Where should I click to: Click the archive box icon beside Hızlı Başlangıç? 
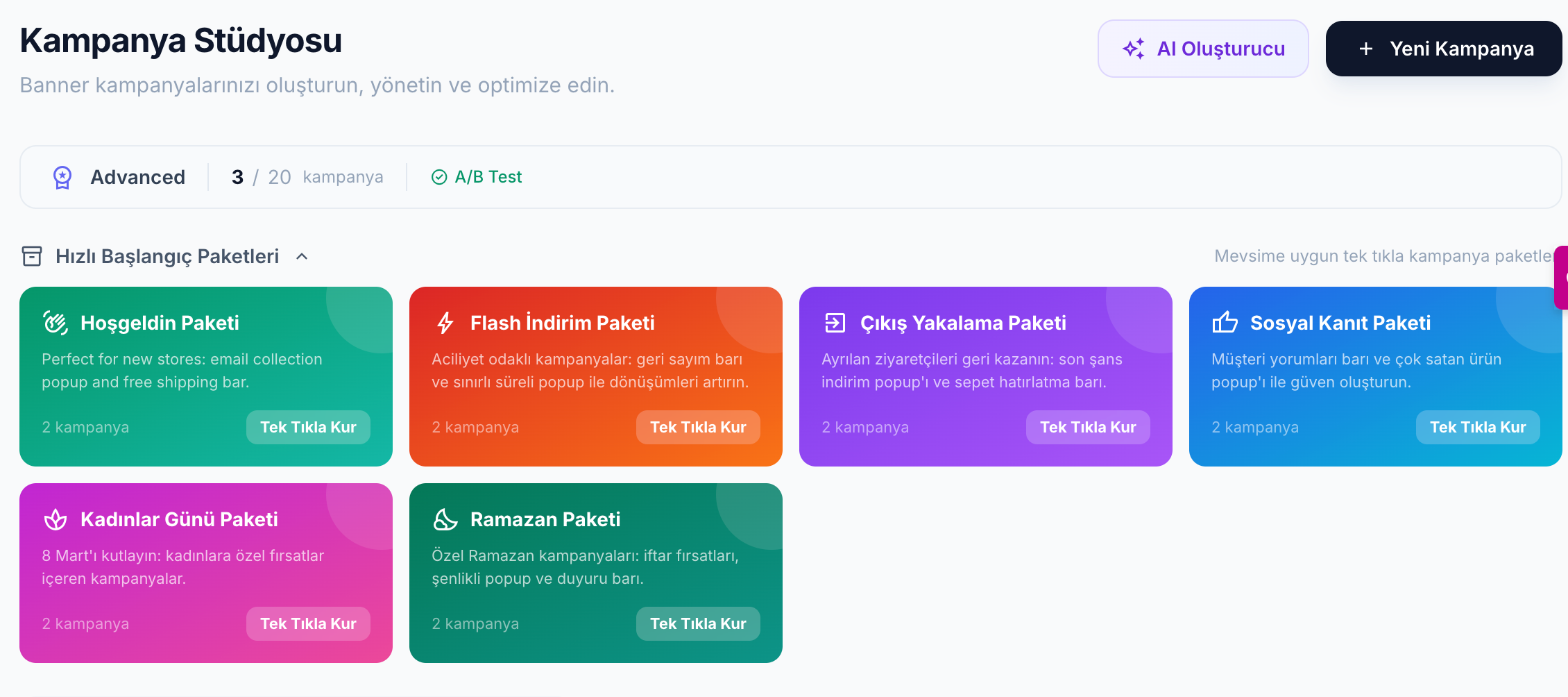pos(32,256)
